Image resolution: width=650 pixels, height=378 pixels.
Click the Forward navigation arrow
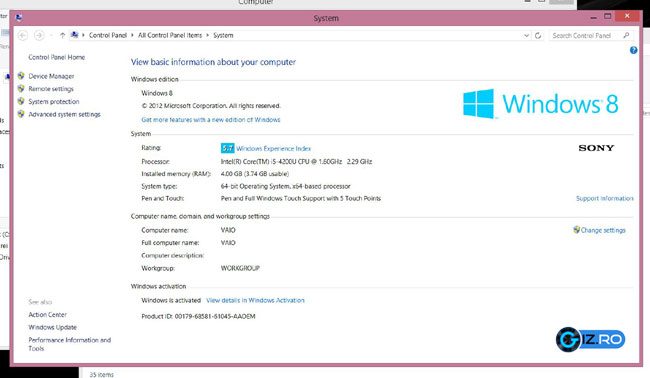click(x=39, y=36)
